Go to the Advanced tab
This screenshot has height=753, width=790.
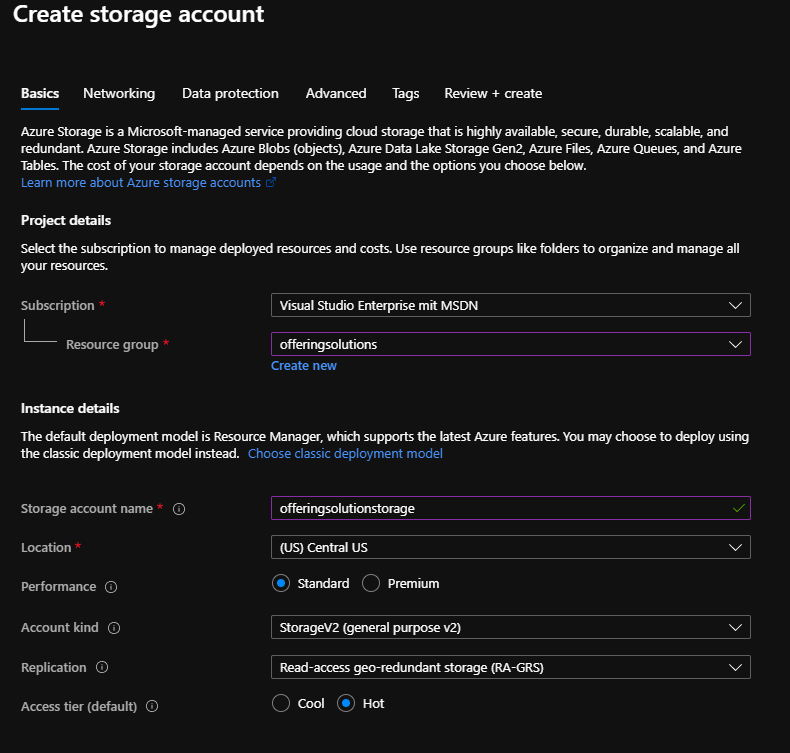point(336,94)
